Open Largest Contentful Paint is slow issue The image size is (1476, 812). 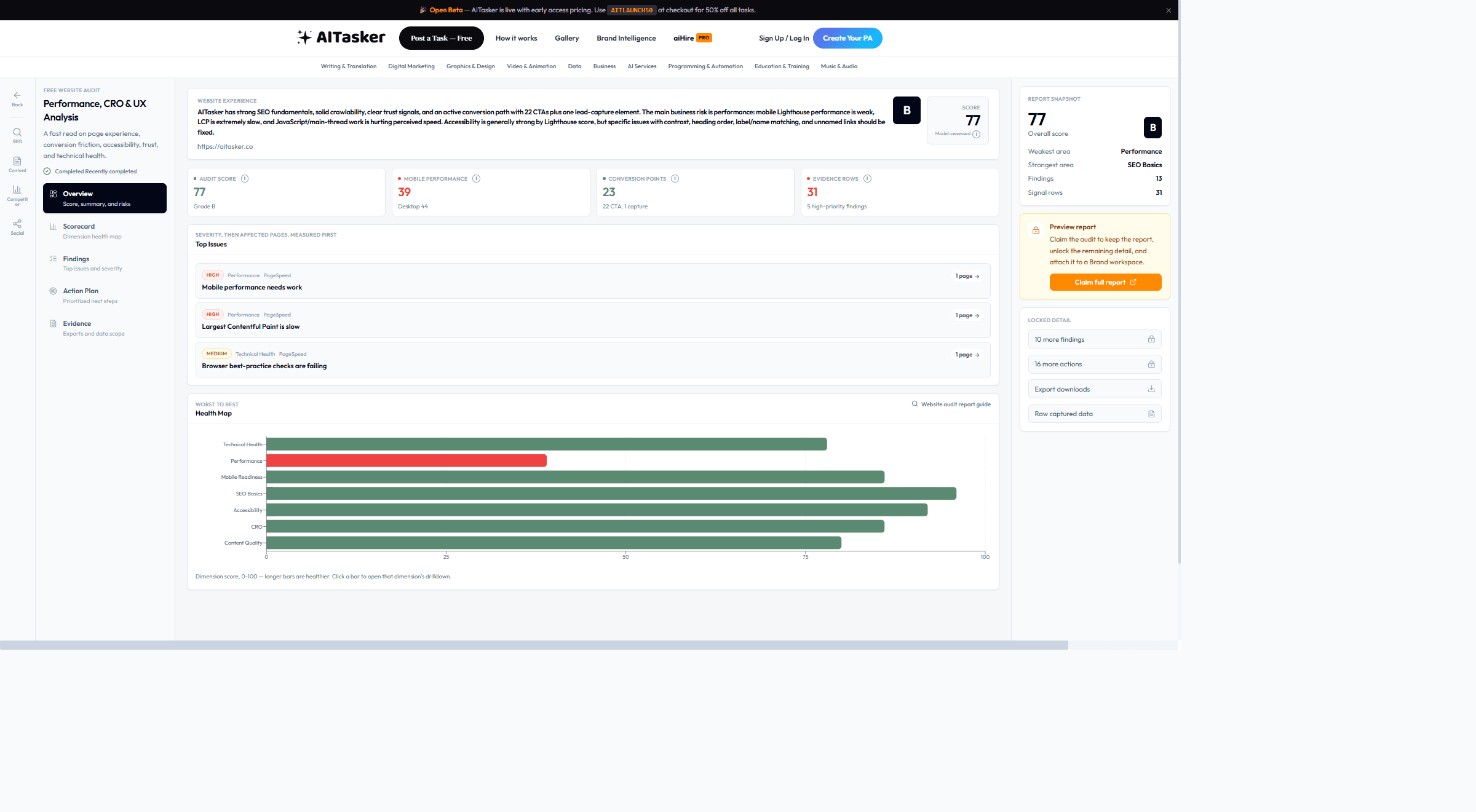593,320
